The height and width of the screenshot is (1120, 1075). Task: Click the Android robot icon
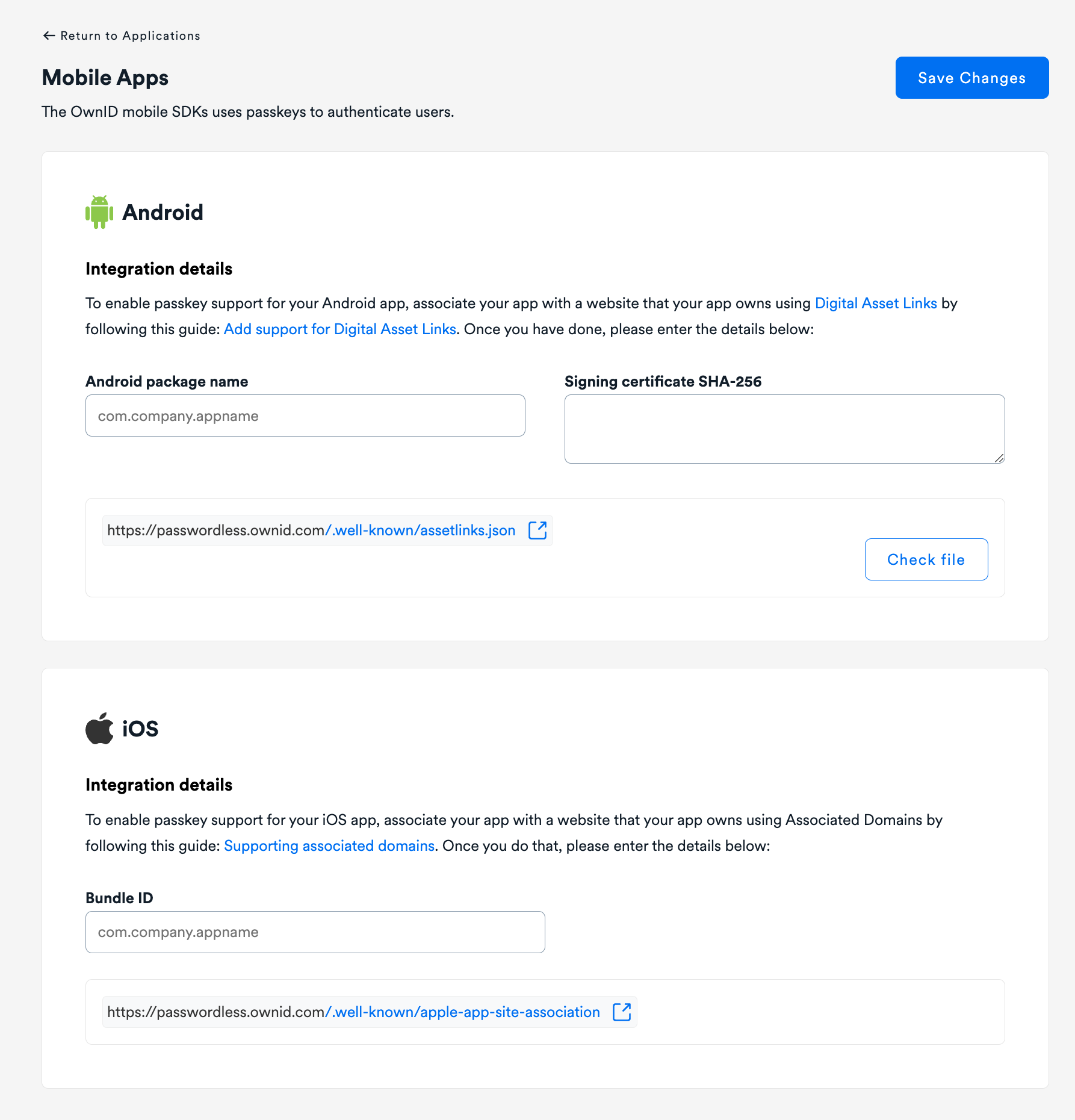pyautogui.click(x=100, y=212)
